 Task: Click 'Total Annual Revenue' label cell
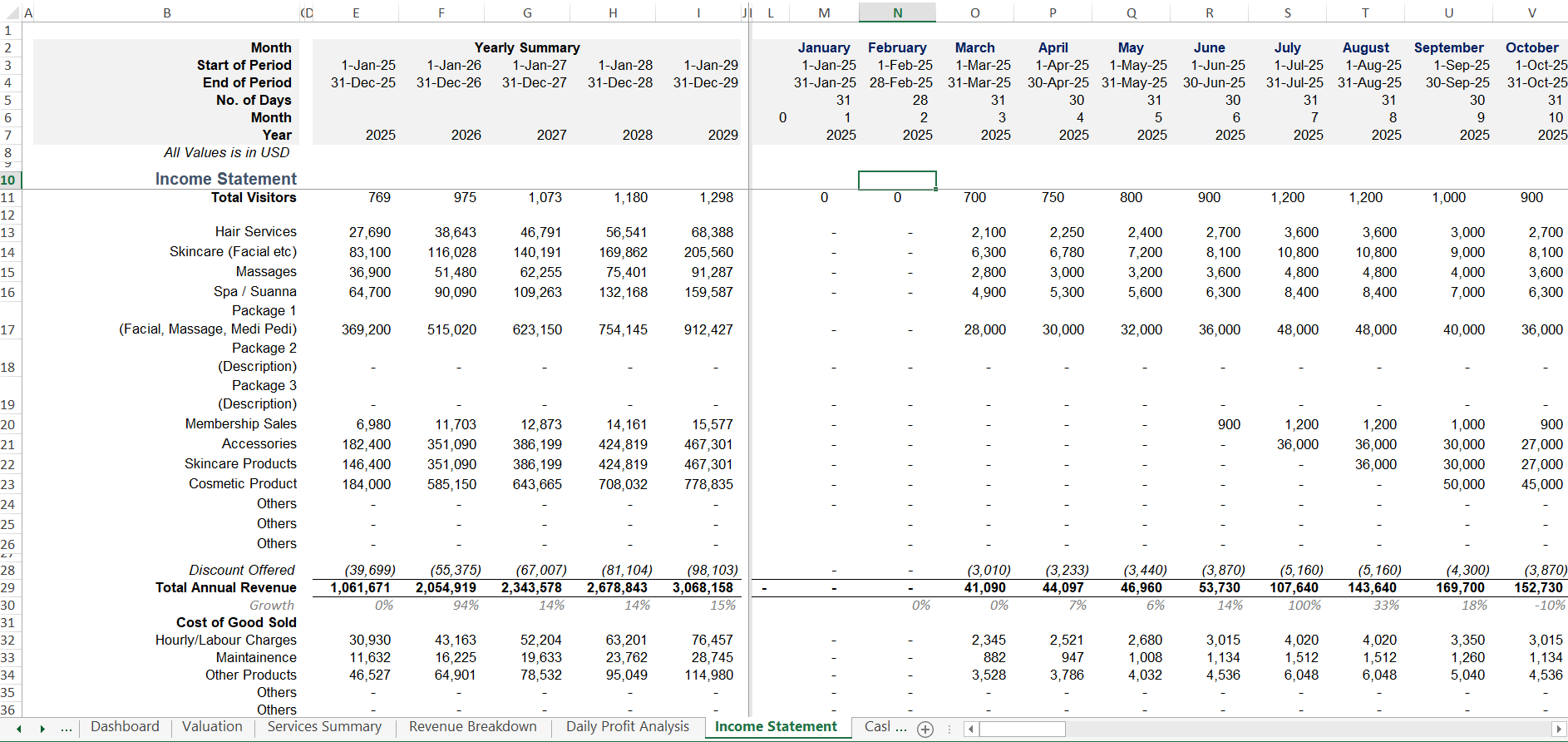225,588
